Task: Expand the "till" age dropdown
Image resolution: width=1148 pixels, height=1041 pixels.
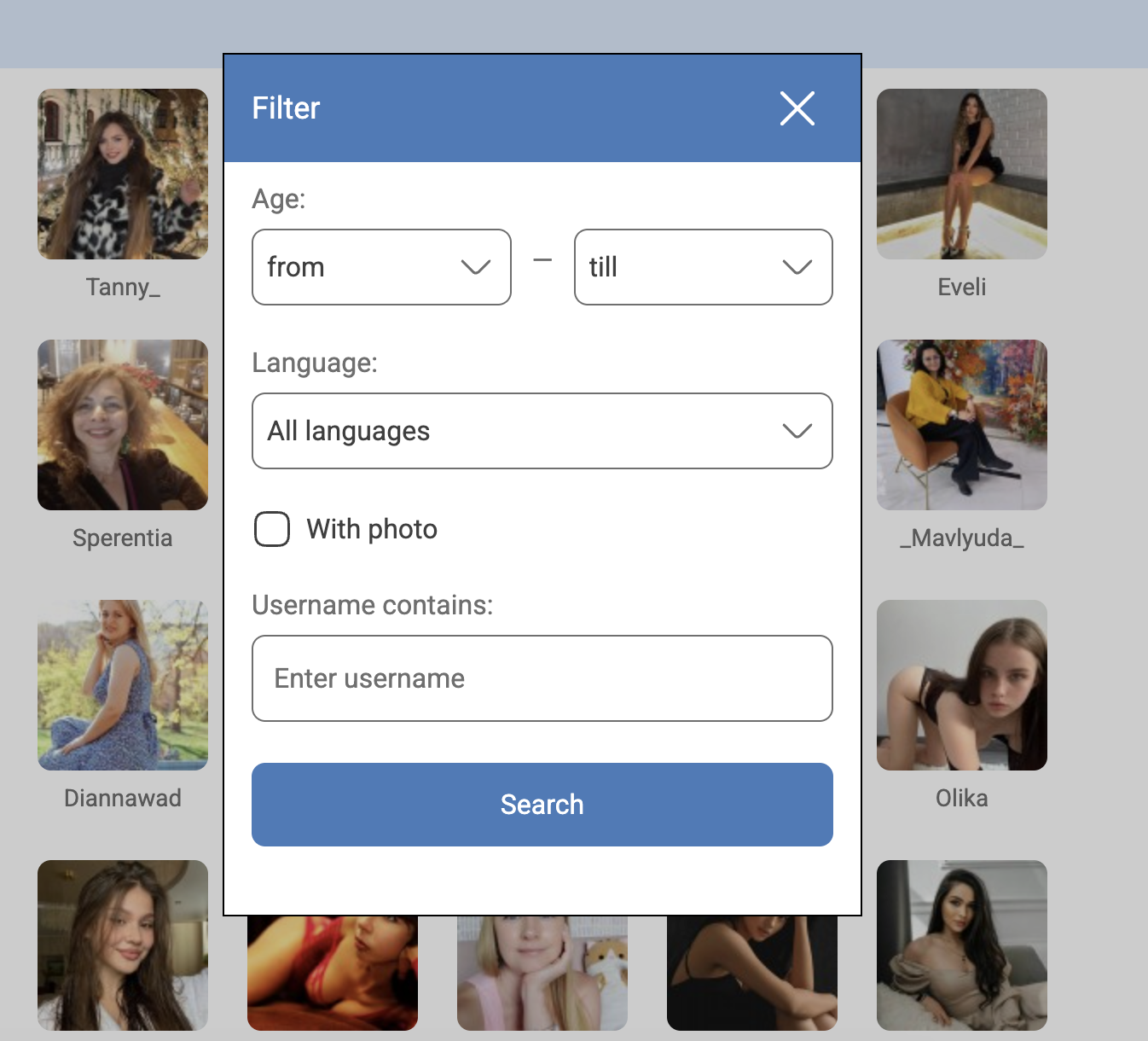Action: [x=703, y=267]
